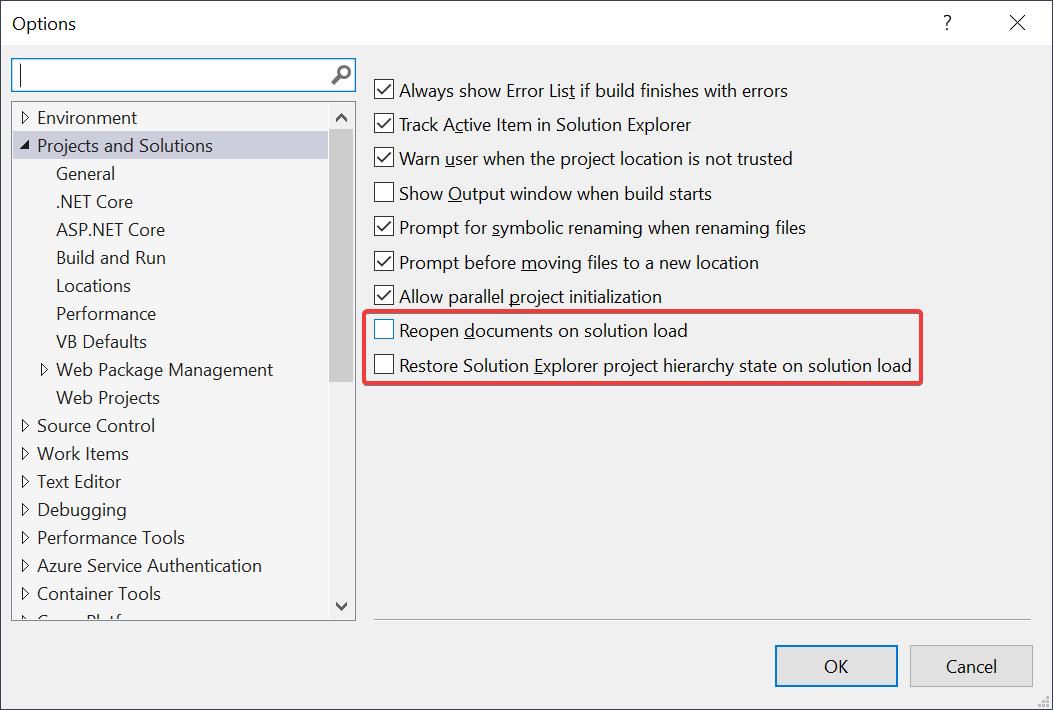Click the search magnifier icon

tap(341, 74)
